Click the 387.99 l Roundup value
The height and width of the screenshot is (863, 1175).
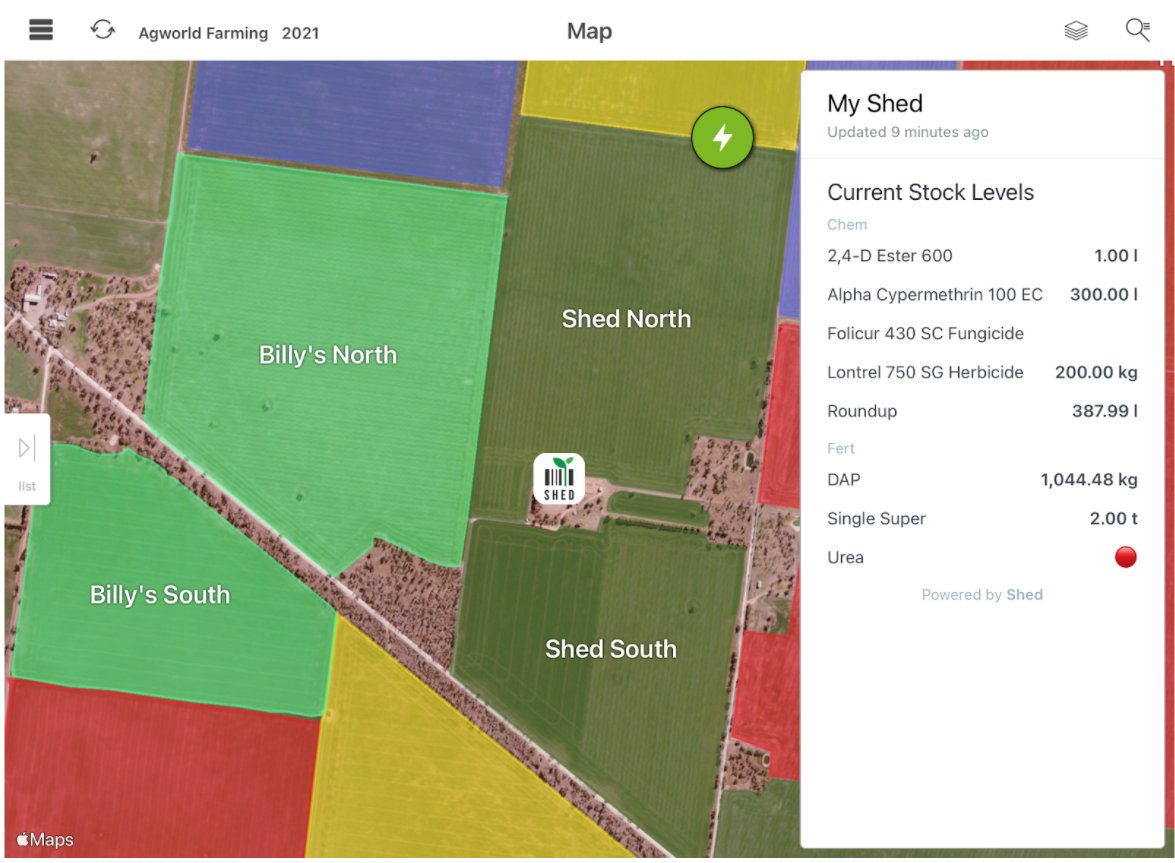1105,411
